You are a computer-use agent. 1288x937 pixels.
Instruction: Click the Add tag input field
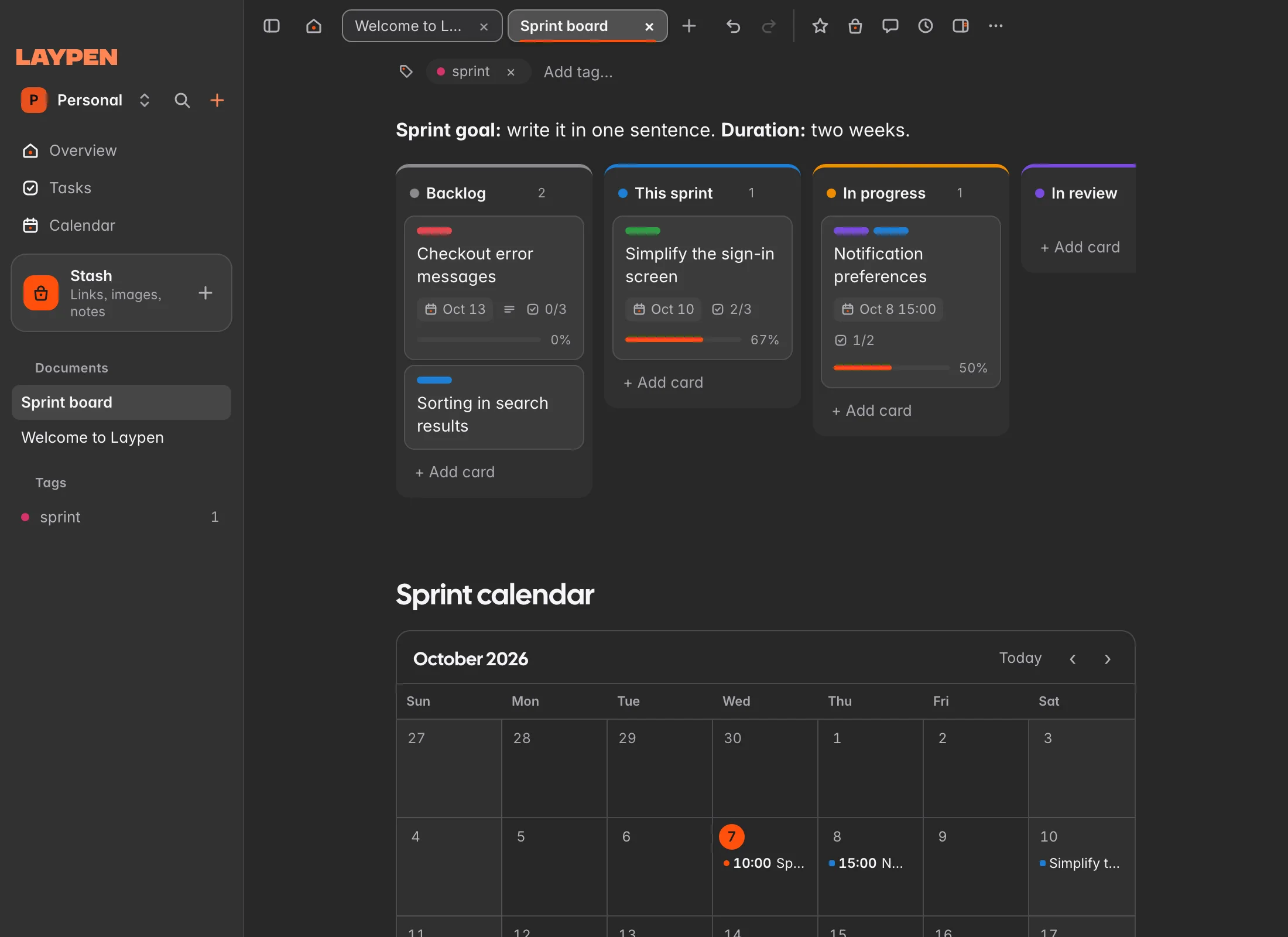tap(578, 72)
